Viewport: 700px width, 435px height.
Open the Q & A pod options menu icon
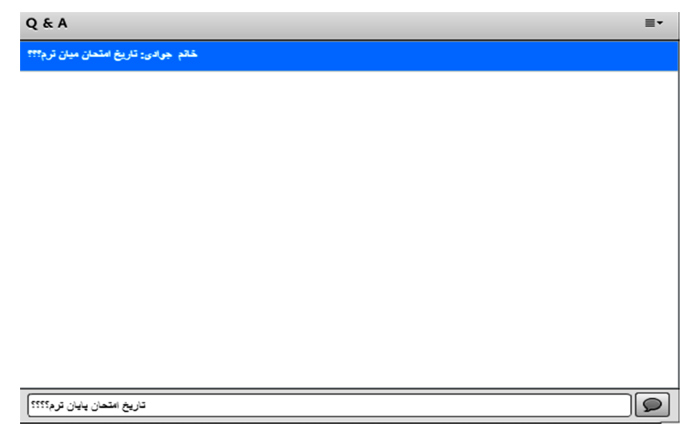click(654, 23)
